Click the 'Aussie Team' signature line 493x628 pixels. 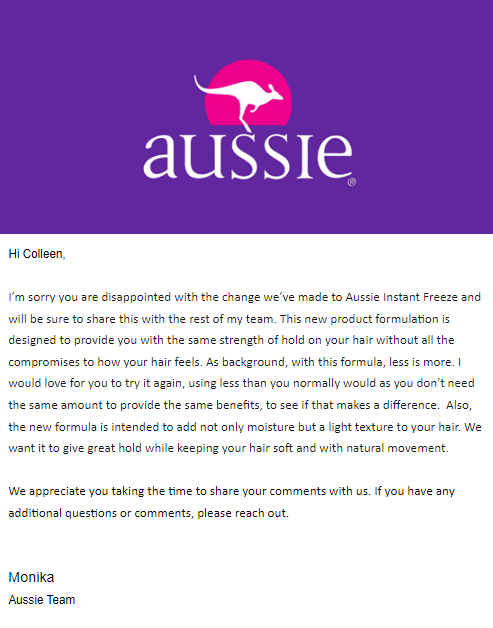tap(42, 600)
